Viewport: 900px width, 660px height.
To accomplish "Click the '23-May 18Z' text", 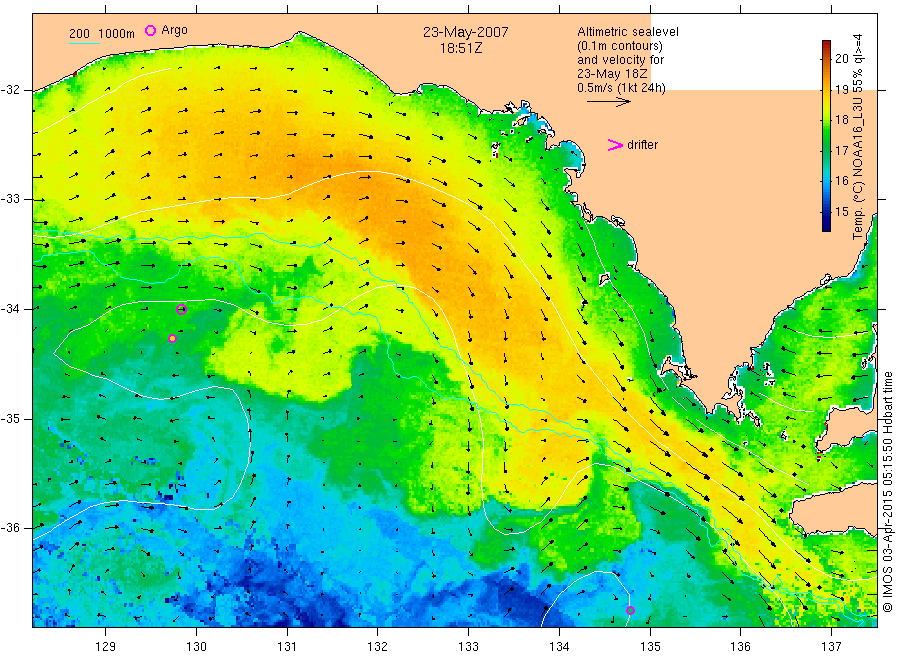I will [612, 74].
